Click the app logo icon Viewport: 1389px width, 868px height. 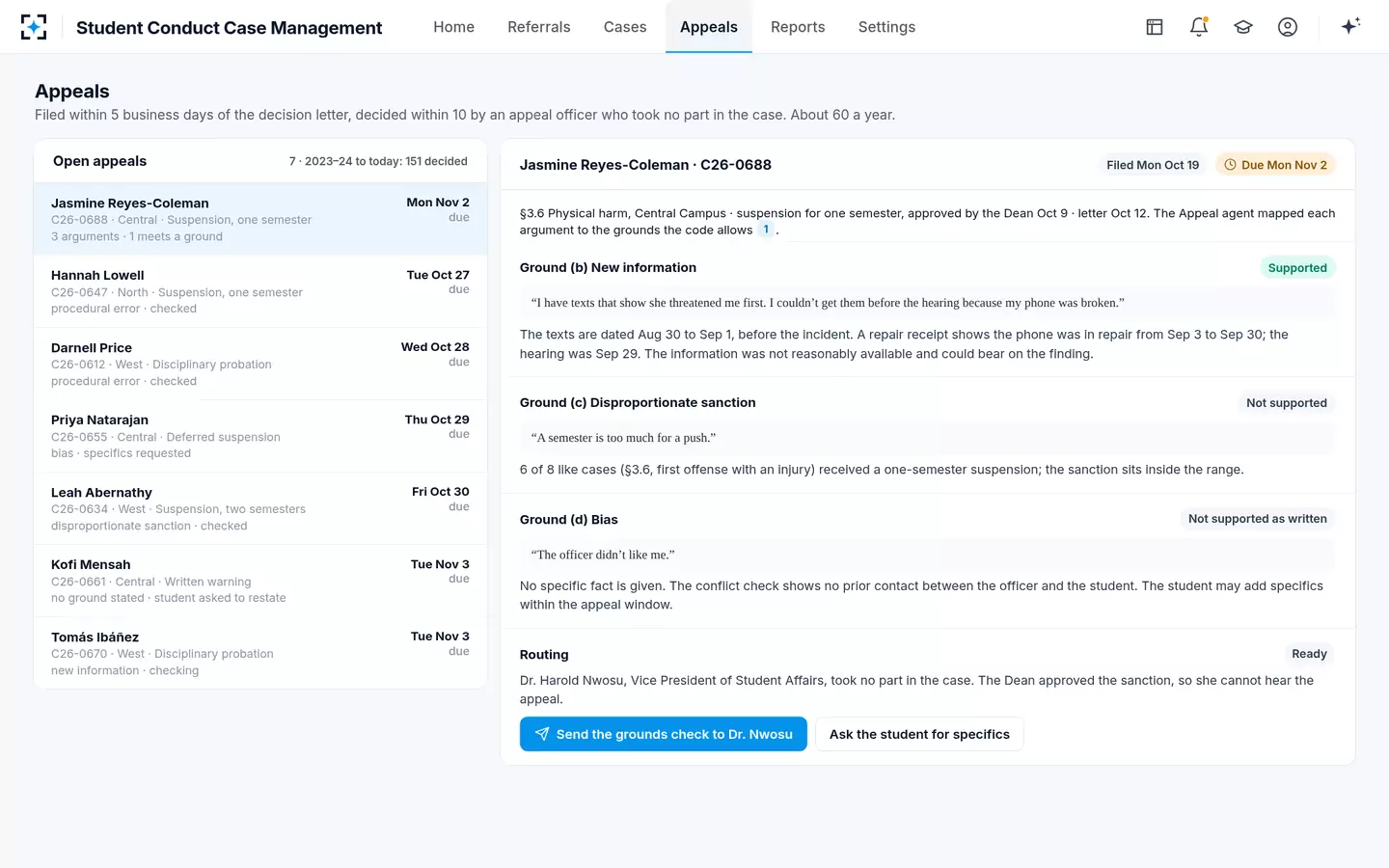click(34, 27)
